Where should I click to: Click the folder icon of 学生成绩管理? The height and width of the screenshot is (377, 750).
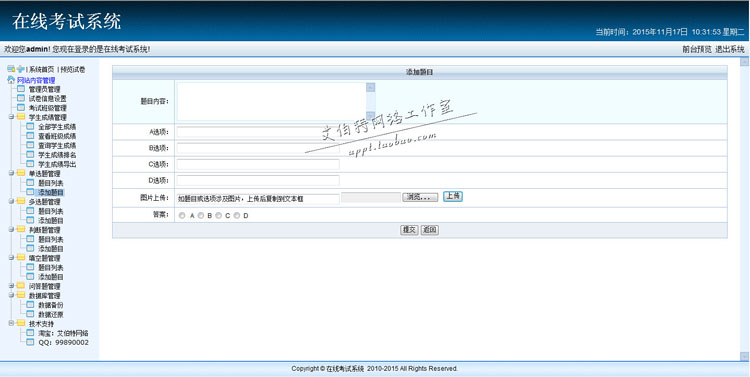coord(21,117)
